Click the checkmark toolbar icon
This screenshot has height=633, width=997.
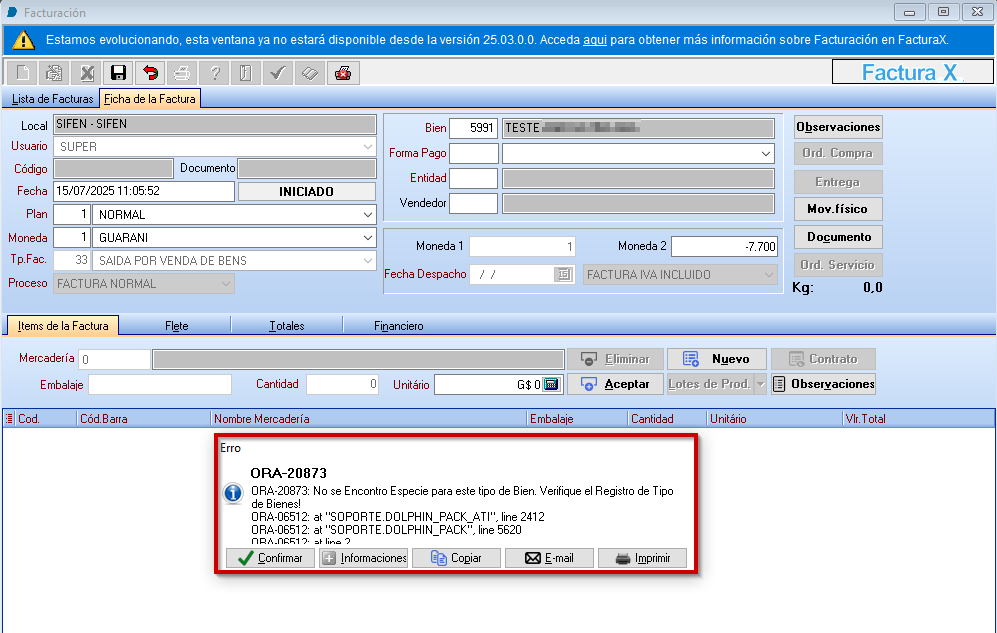point(278,73)
